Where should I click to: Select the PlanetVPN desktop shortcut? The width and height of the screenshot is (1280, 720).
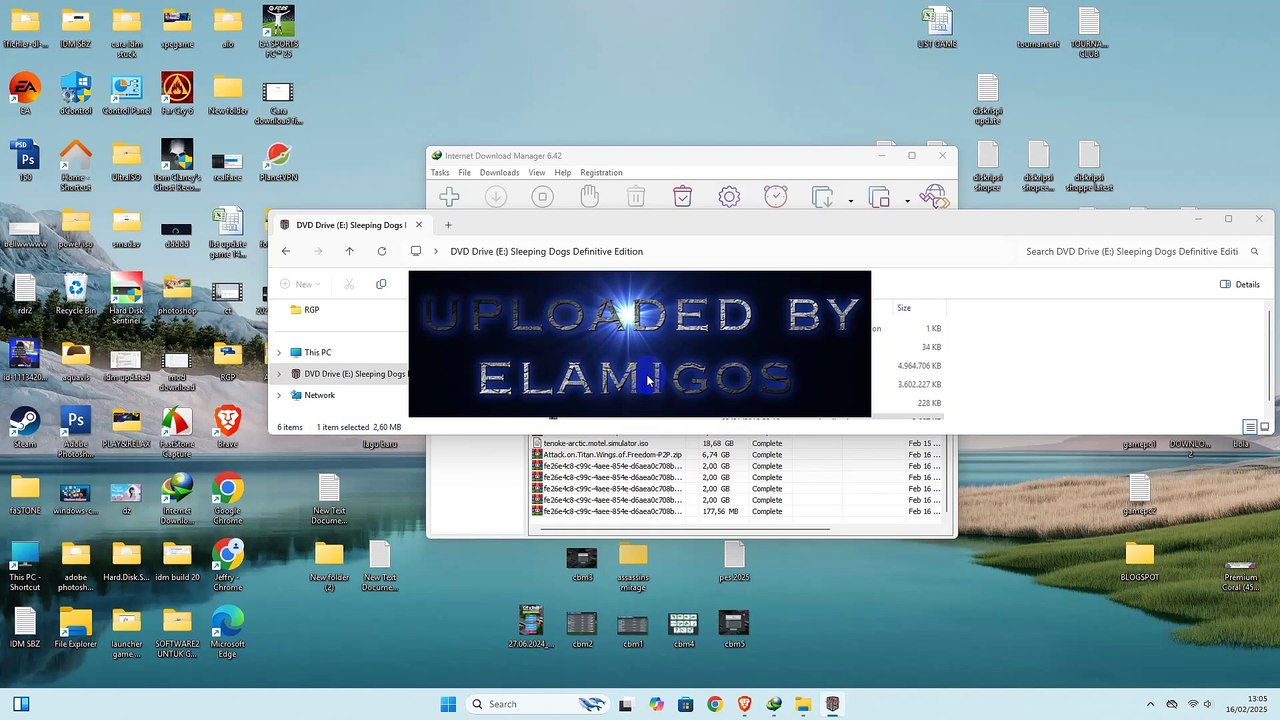pos(278,162)
